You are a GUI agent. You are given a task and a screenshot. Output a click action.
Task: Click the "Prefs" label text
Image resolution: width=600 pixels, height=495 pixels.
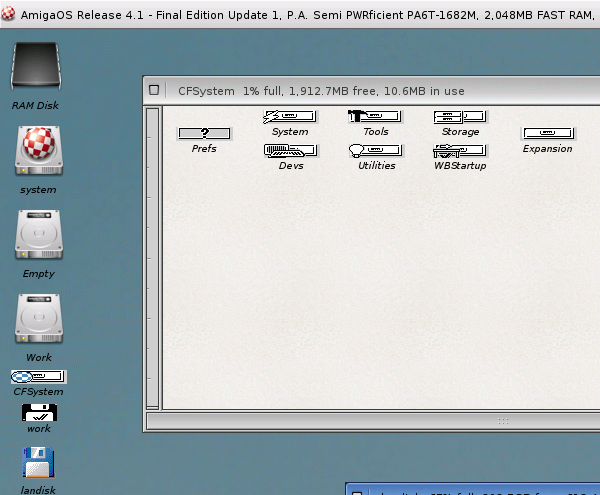pos(204,148)
